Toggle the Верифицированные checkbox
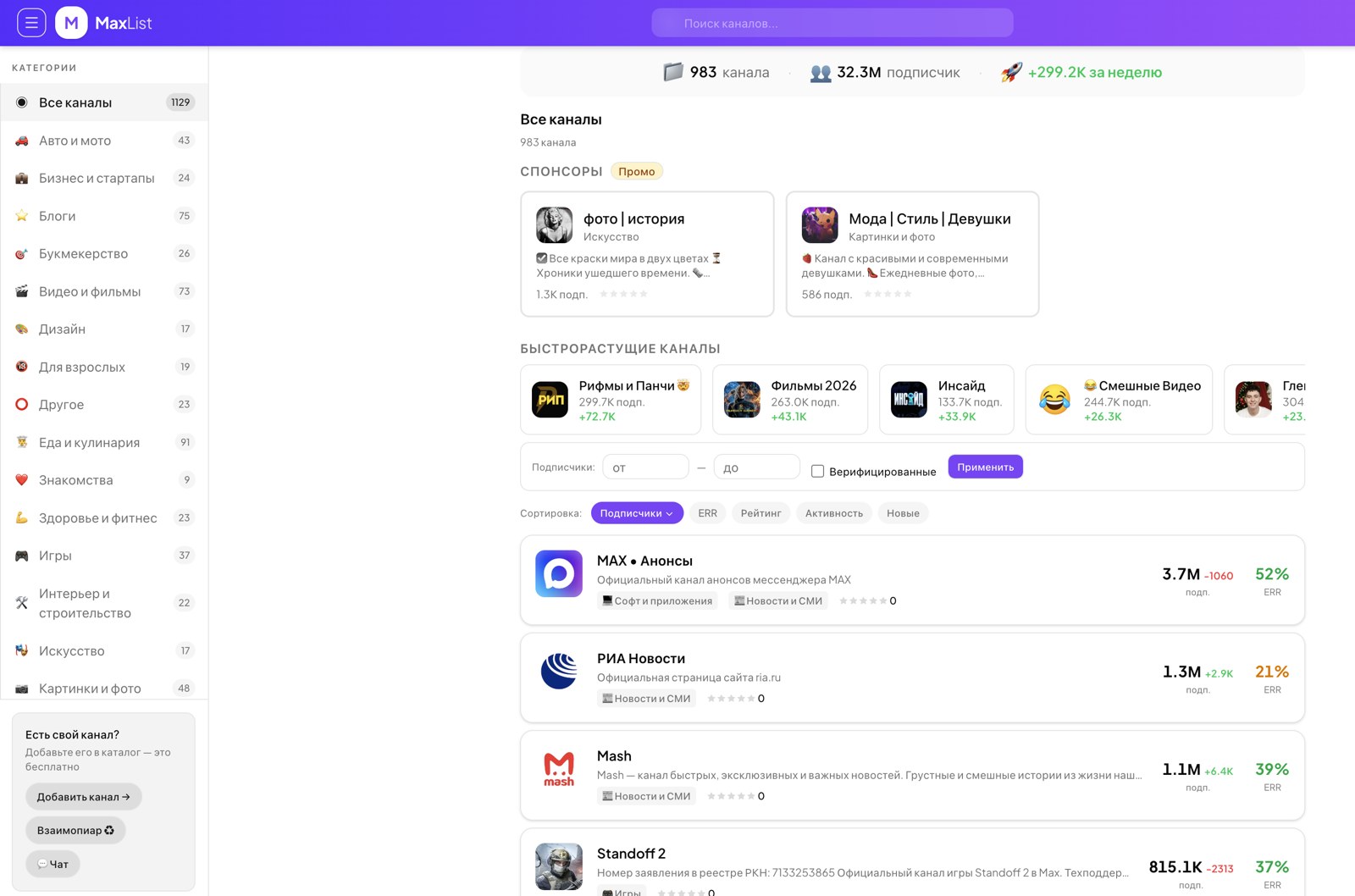 pos(817,472)
